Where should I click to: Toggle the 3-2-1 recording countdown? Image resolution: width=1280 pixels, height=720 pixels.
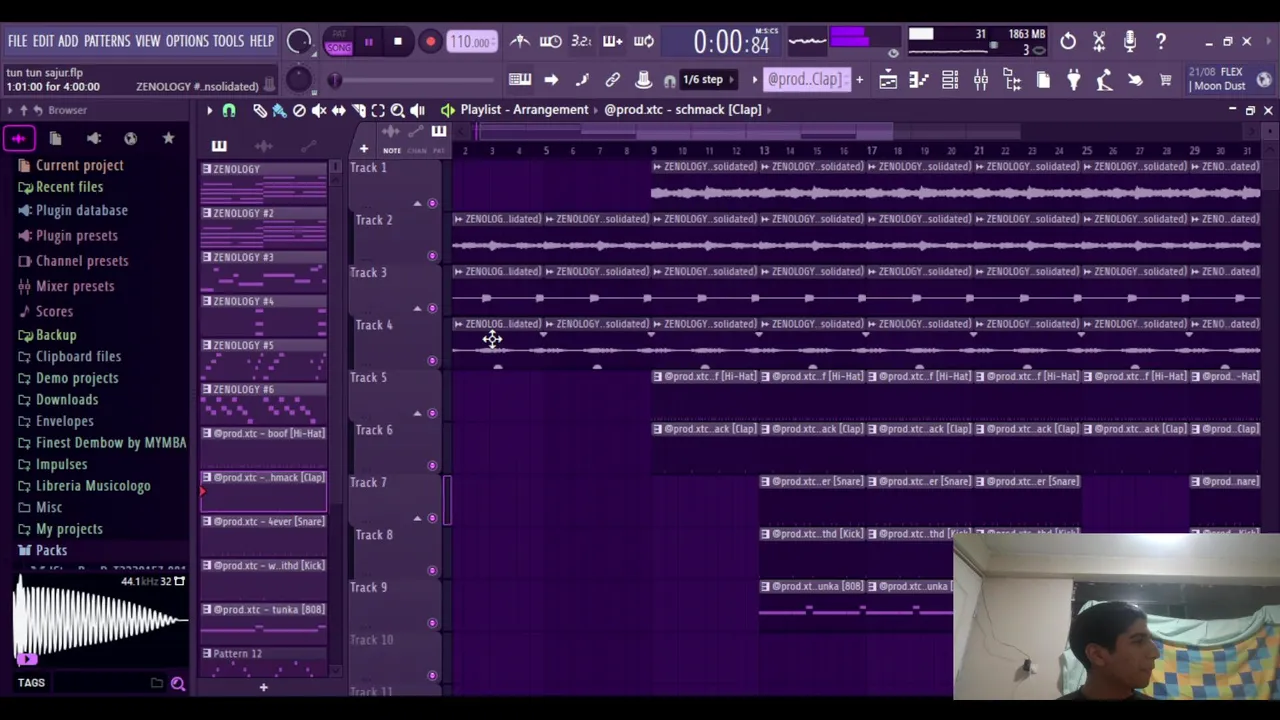pos(582,42)
